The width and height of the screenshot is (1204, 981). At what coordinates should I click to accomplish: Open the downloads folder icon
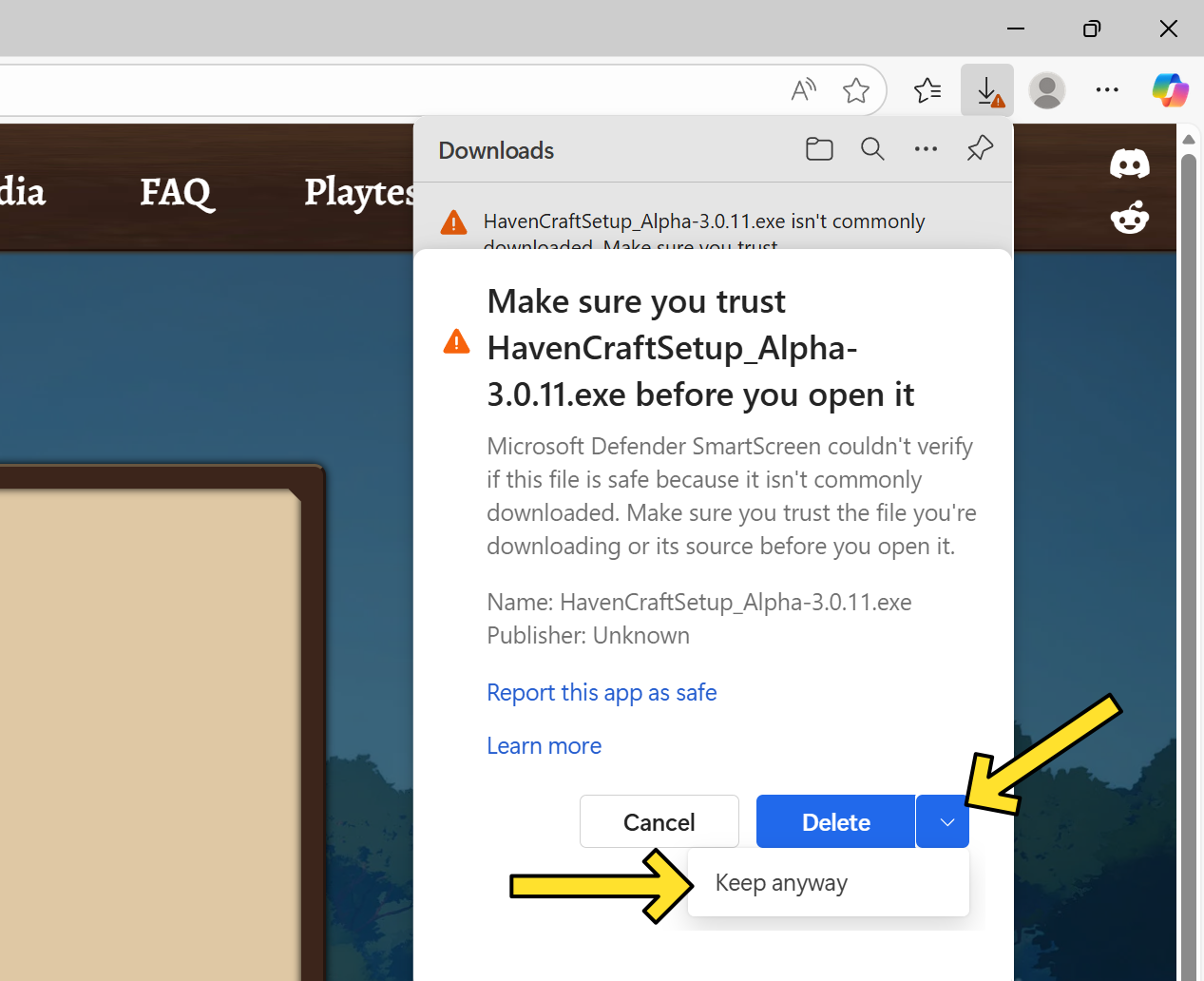[x=819, y=149]
